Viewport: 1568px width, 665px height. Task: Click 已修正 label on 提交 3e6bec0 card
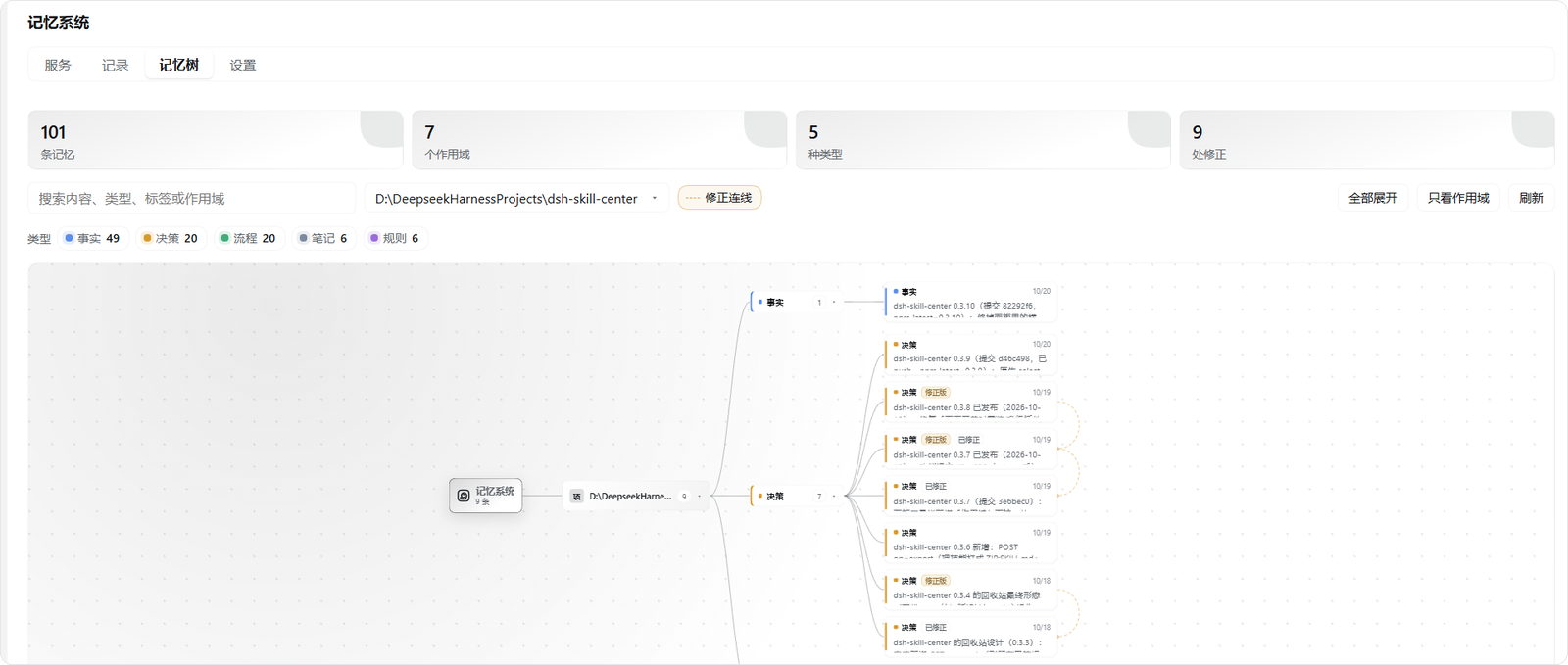[x=936, y=487]
